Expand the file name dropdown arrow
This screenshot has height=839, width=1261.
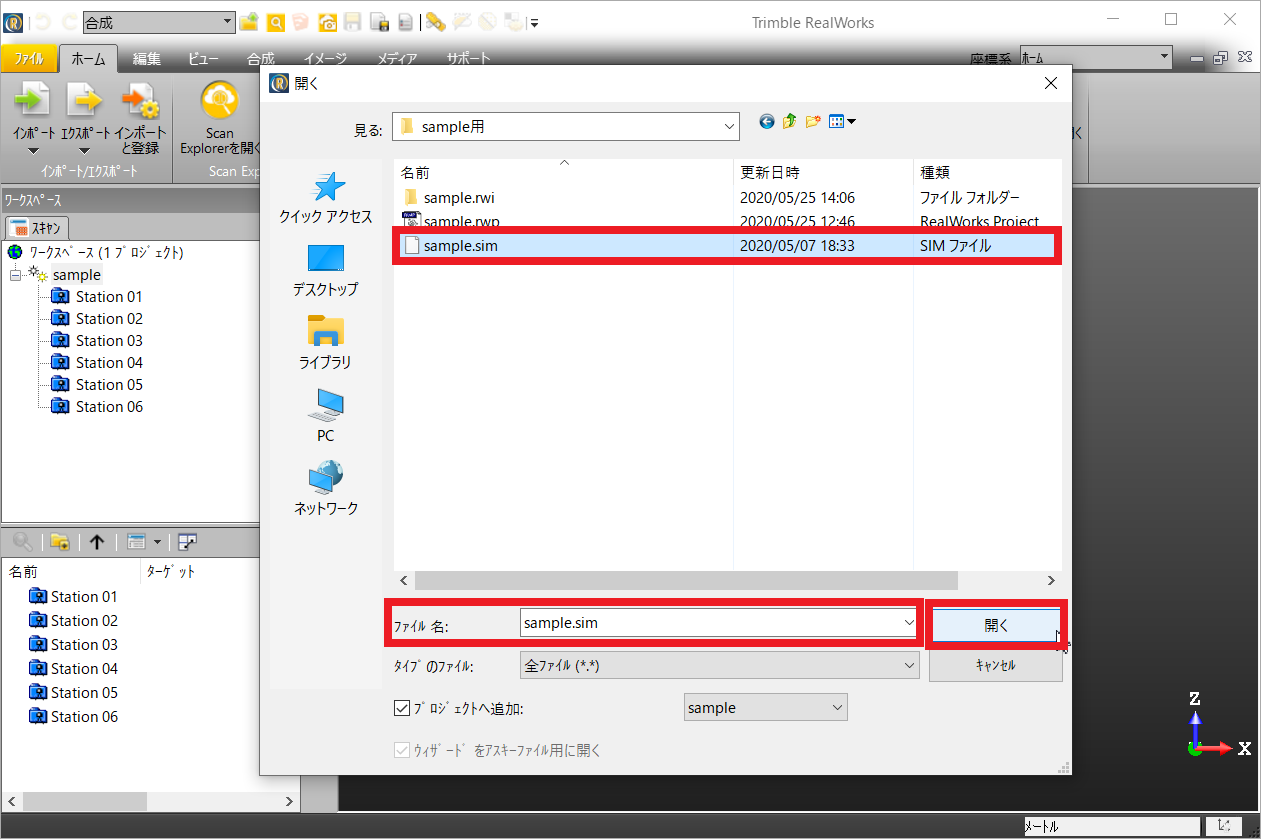point(908,623)
